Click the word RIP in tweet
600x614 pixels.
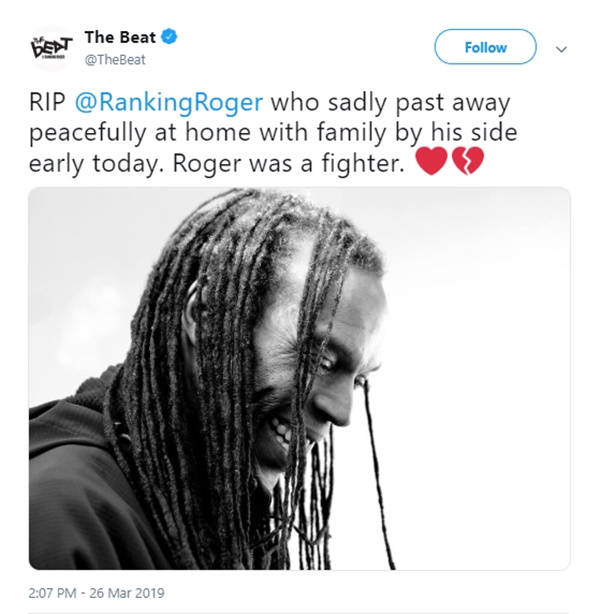coord(47,103)
